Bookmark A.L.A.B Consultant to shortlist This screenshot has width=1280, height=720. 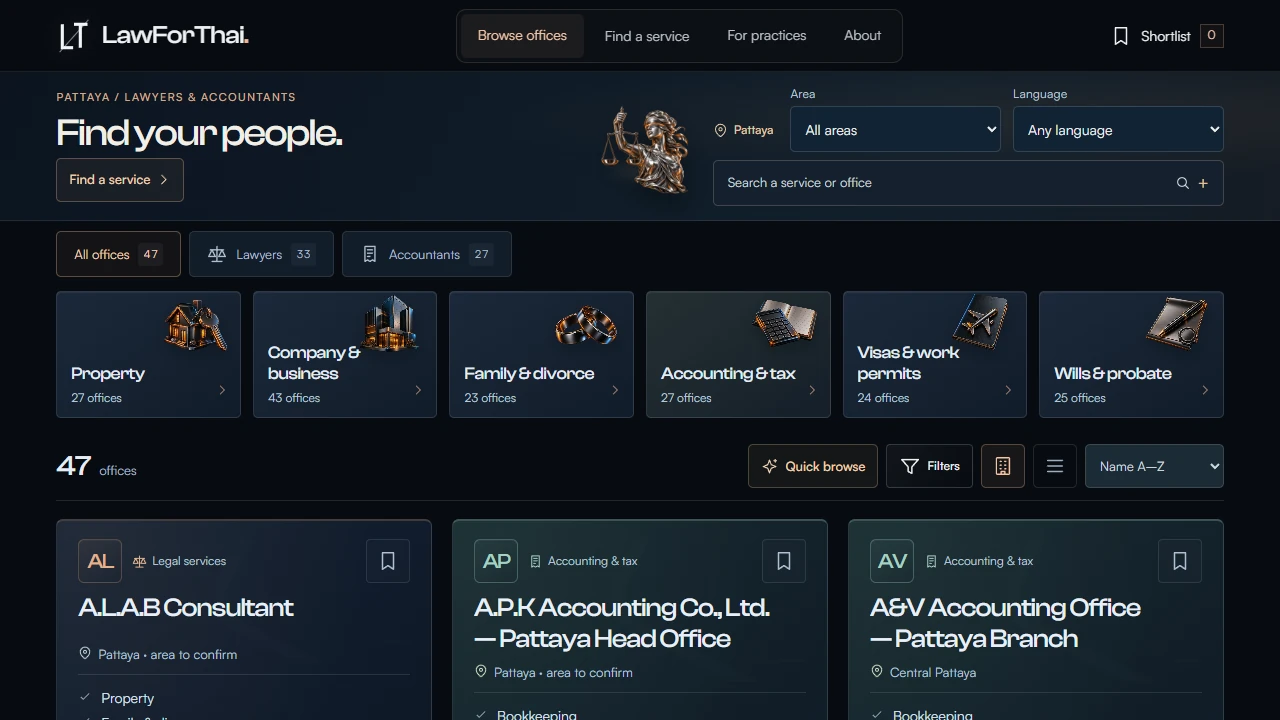[x=388, y=561]
